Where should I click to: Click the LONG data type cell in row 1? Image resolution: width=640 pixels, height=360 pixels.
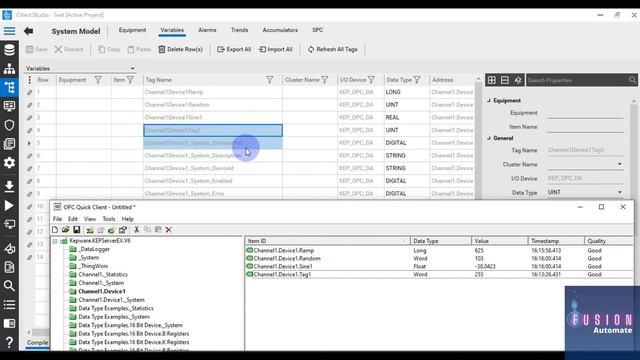tap(406, 92)
